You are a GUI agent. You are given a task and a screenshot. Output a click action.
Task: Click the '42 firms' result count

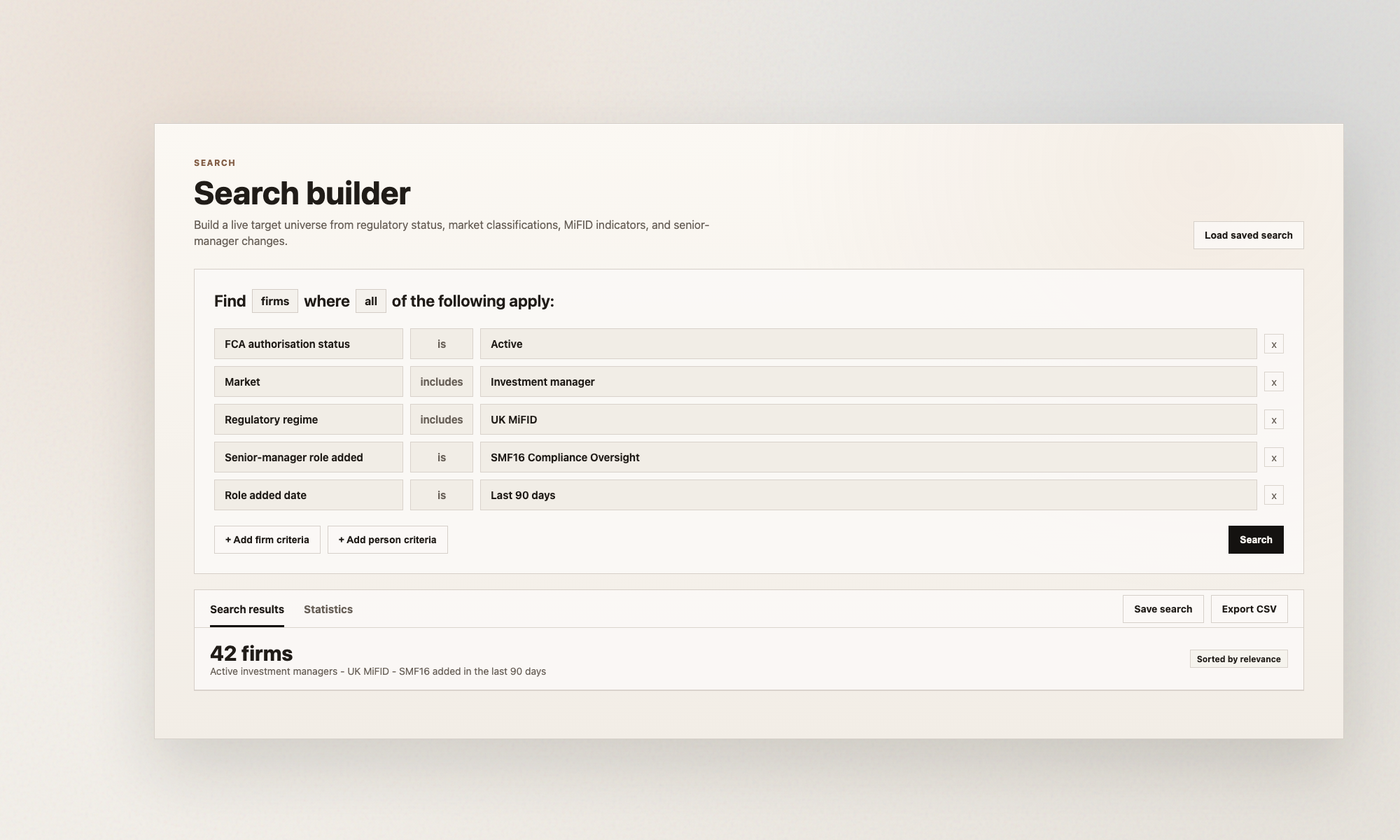click(251, 653)
